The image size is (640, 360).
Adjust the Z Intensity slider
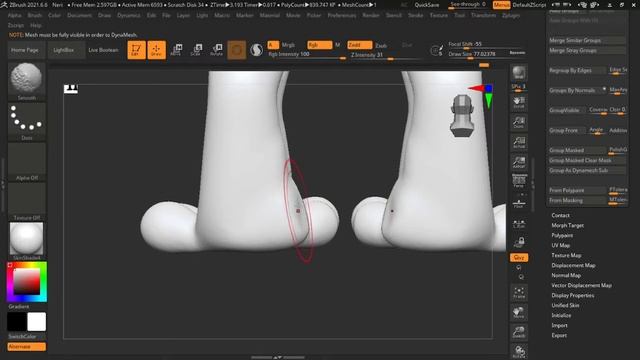tap(386, 56)
